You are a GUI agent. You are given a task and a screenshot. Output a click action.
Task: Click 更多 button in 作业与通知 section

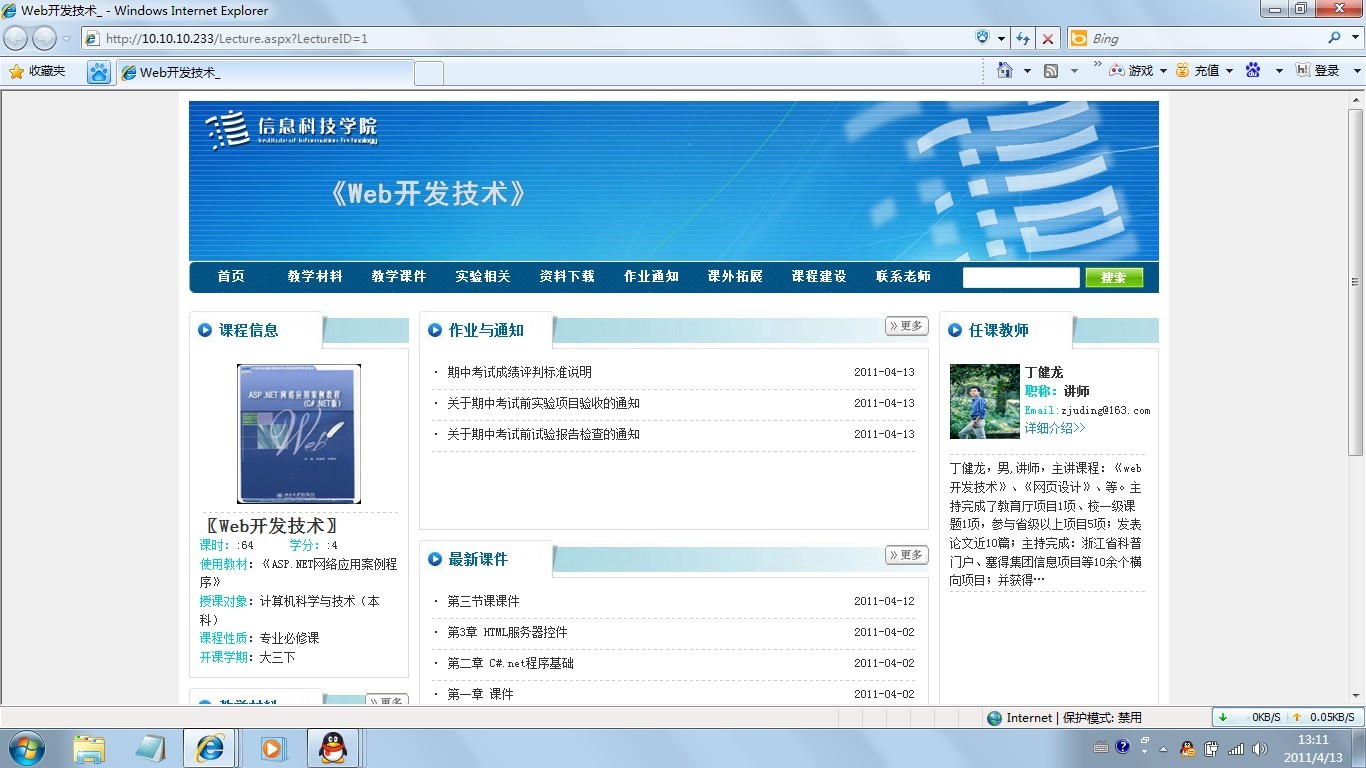(906, 326)
